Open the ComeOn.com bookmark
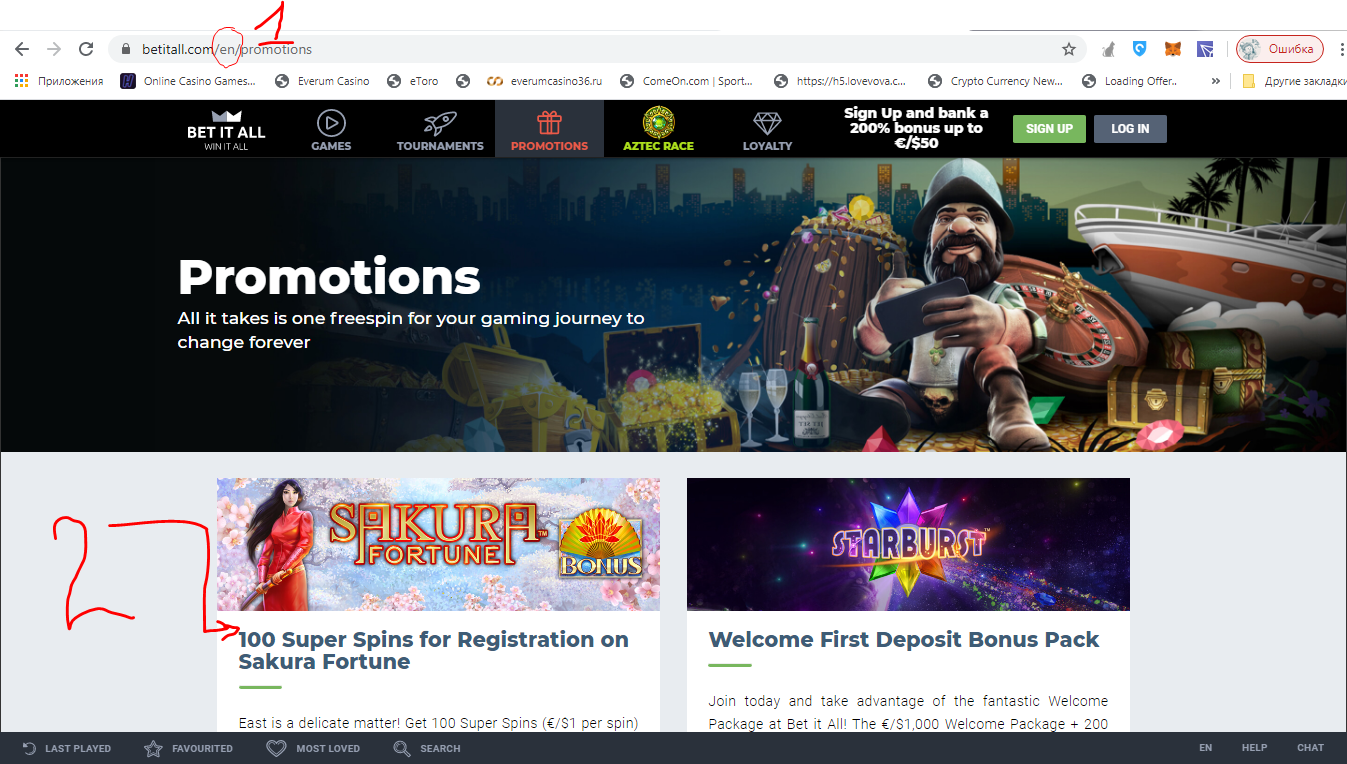Viewport: 1347px width, 764px height. coord(687,81)
